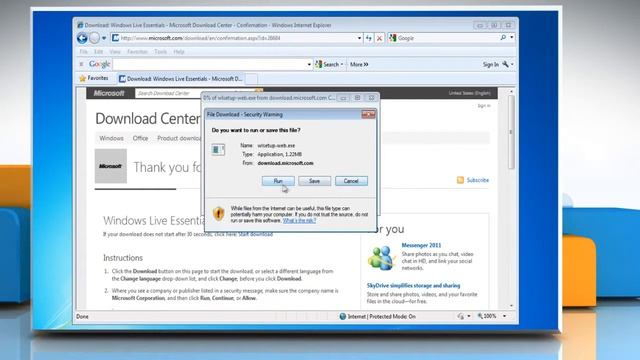Open the Edit menu
Image resolution: width=640 pixels, height=360 pixels.
click(98, 52)
